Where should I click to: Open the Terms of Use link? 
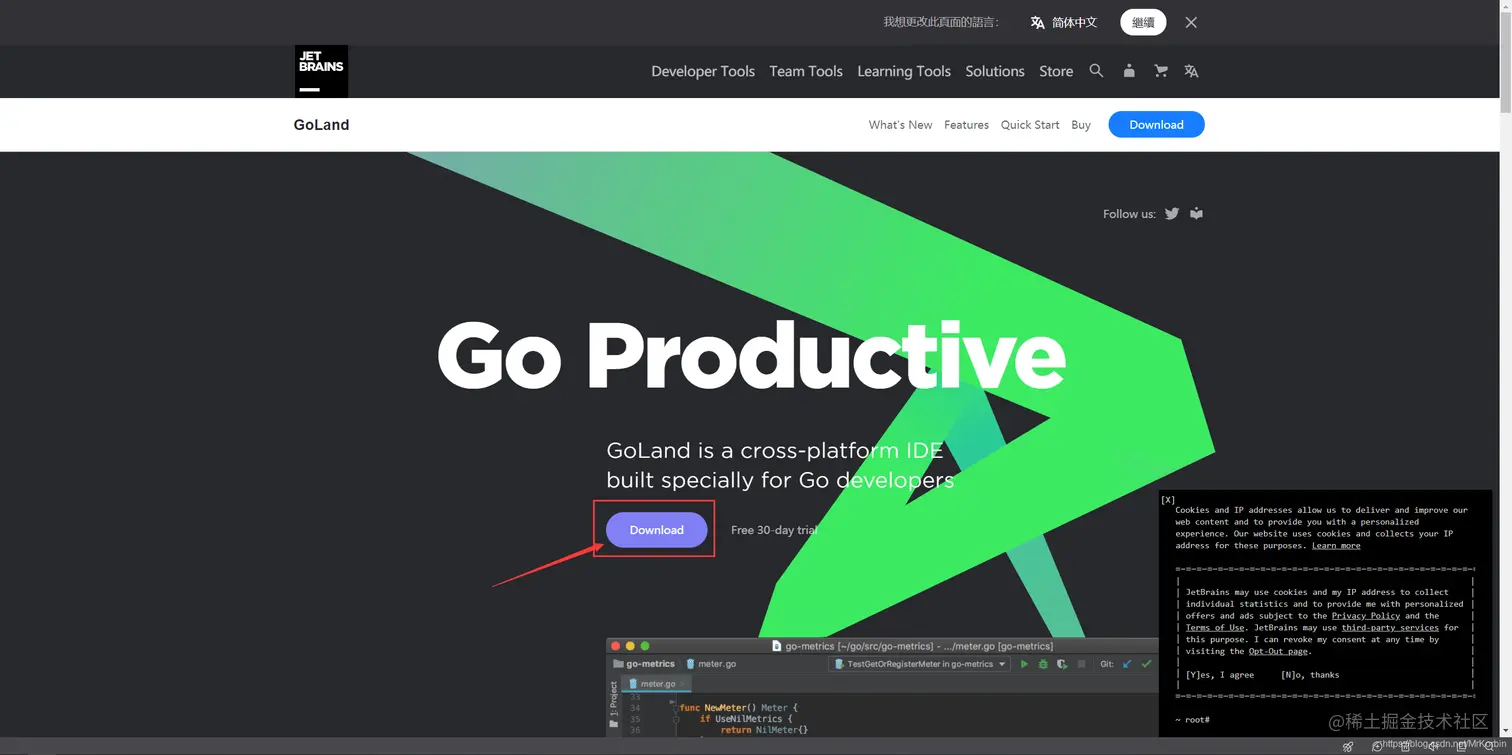pyautogui.click(x=1215, y=628)
